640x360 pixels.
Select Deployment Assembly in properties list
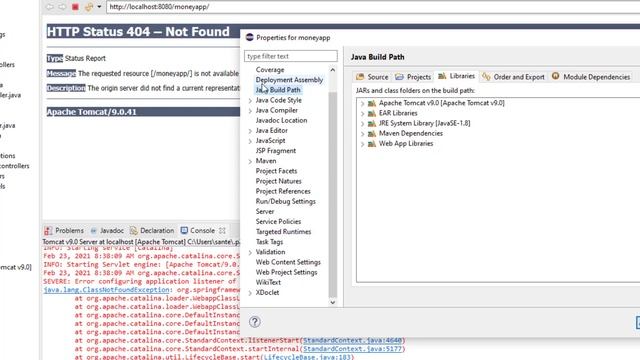(x=289, y=80)
